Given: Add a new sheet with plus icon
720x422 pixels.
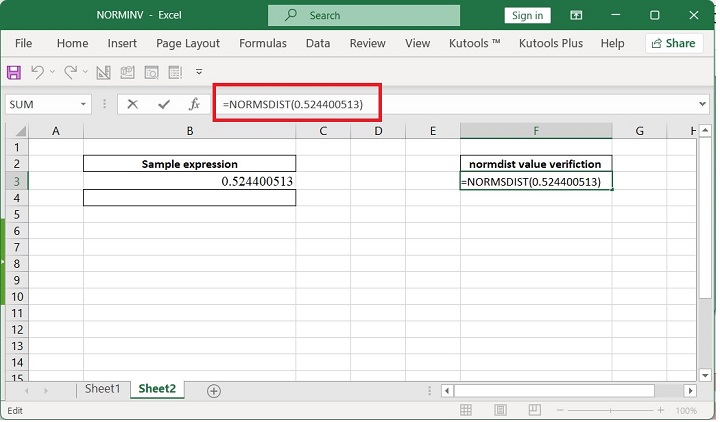Looking at the screenshot, I should coord(213,390).
